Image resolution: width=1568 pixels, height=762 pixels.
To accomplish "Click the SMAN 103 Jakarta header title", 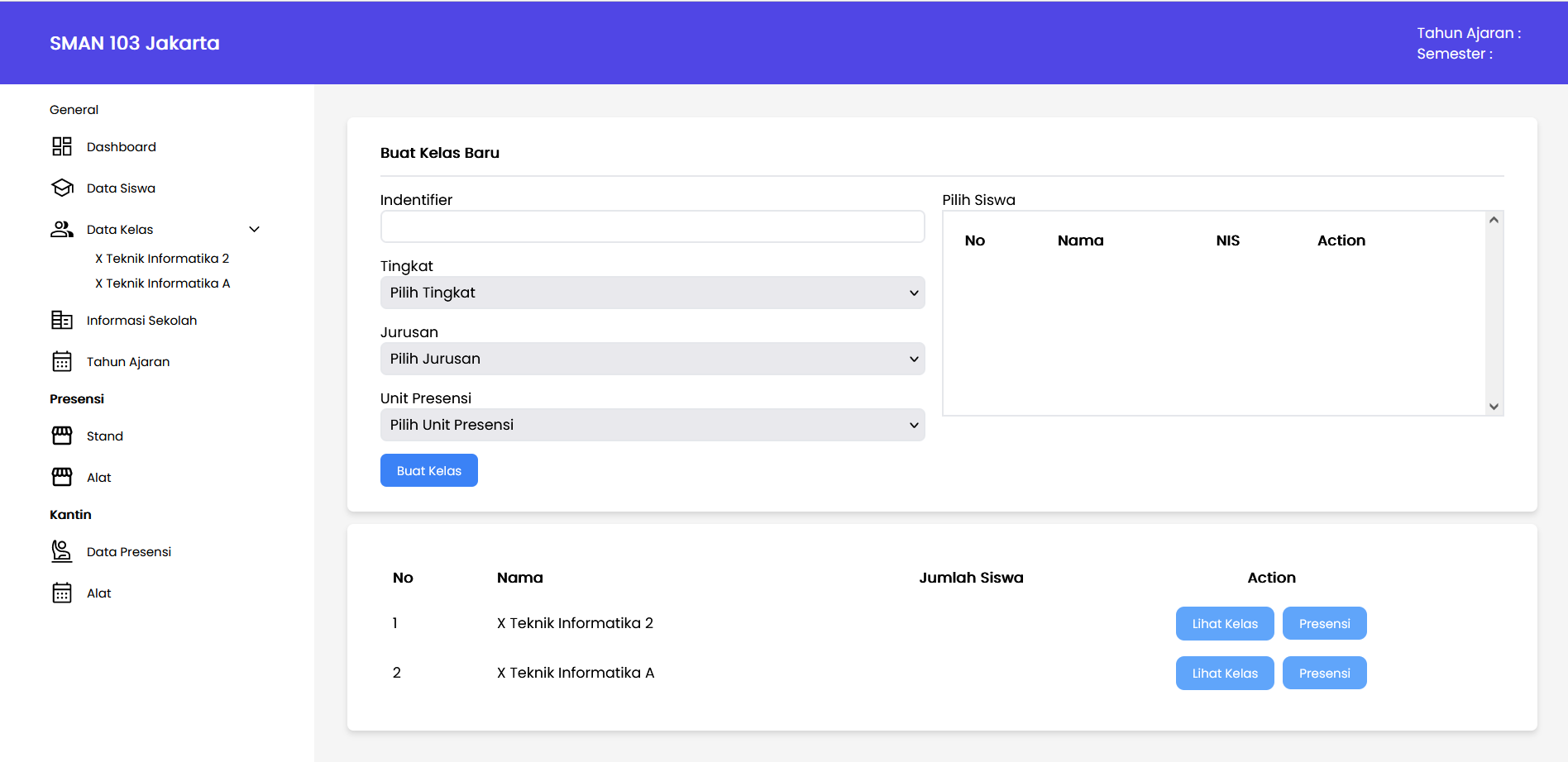I will 135,43.
